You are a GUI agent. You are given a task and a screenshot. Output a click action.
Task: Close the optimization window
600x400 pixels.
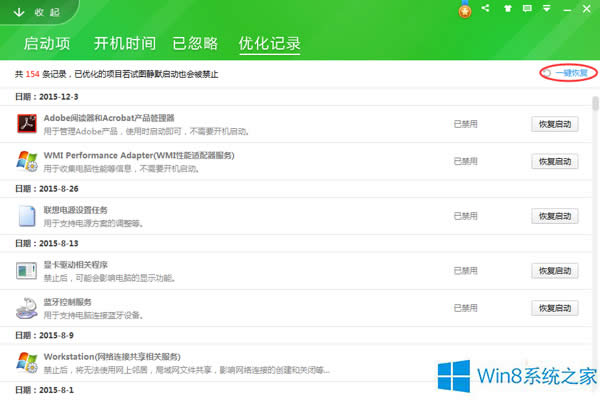pyautogui.click(x=587, y=9)
